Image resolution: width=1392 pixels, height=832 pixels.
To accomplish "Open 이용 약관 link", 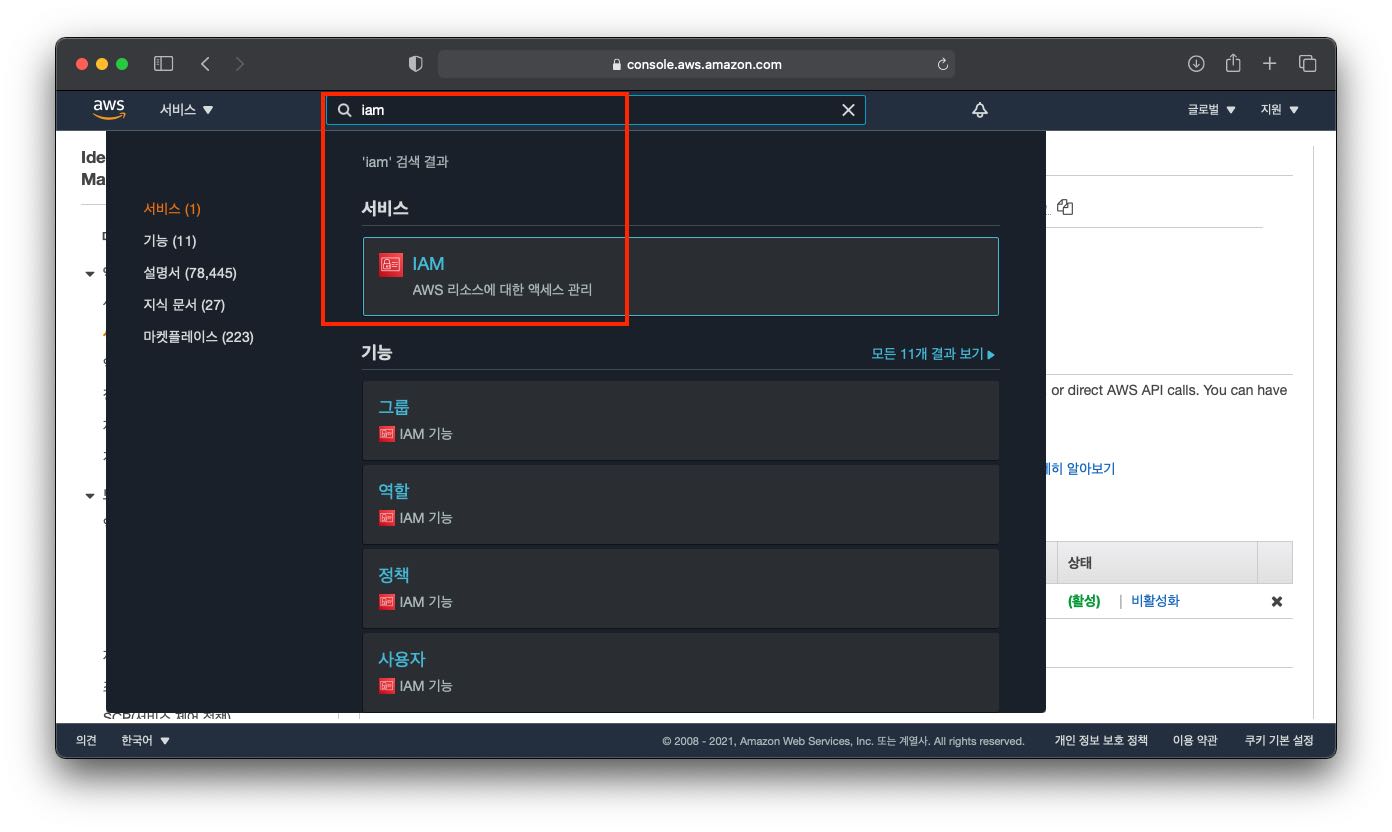I will pyautogui.click(x=1195, y=741).
